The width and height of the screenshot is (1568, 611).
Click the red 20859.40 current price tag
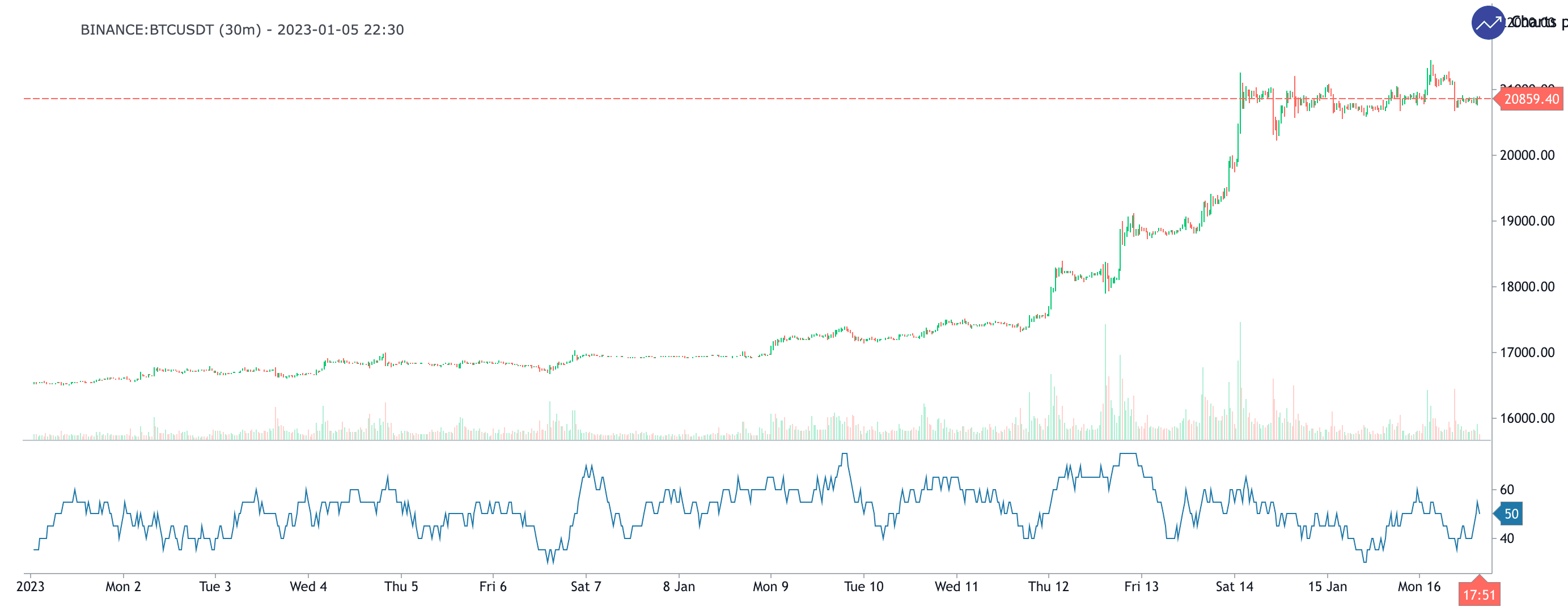click(x=1530, y=99)
